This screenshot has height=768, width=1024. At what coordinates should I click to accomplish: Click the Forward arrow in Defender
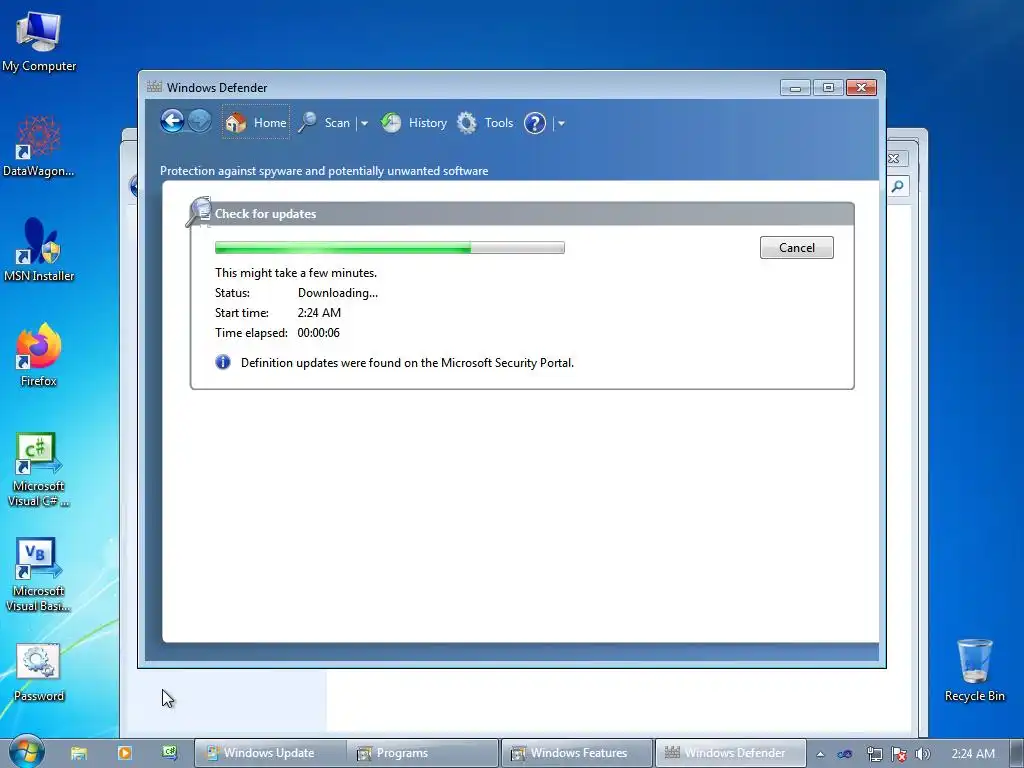(199, 121)
